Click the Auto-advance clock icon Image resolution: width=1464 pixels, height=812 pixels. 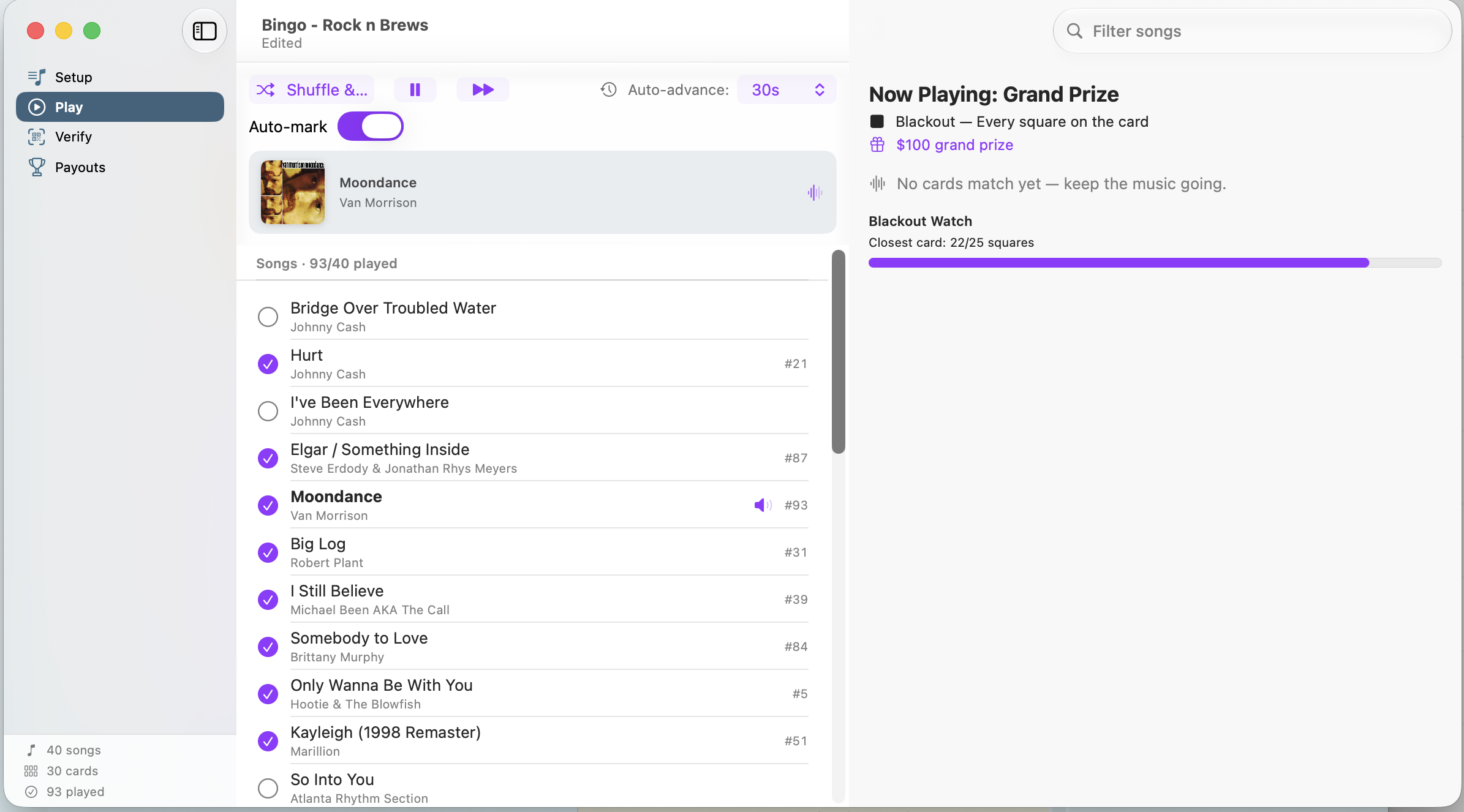[608, 90]
